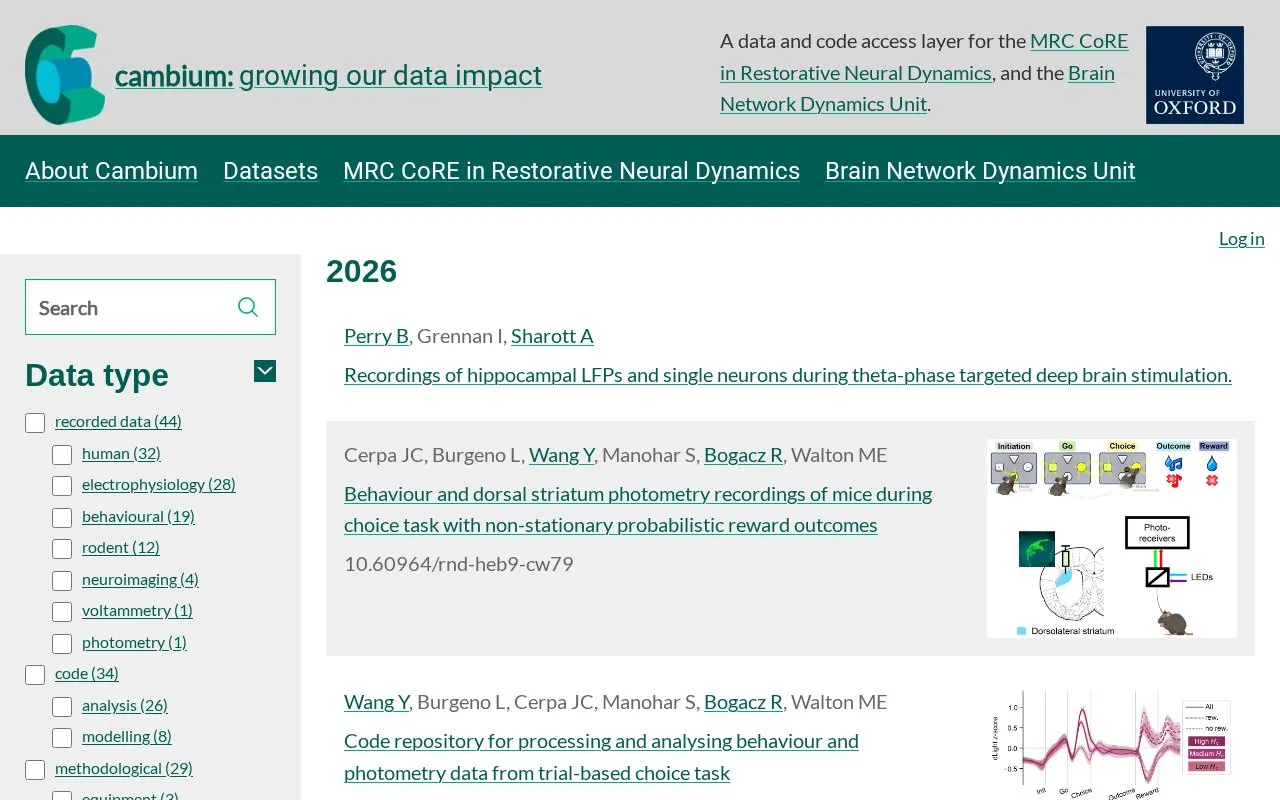The image size is (1280, 800).
Task: Open the dorsal striatum photometry recordings dataset
Action: tap(638, 509)
